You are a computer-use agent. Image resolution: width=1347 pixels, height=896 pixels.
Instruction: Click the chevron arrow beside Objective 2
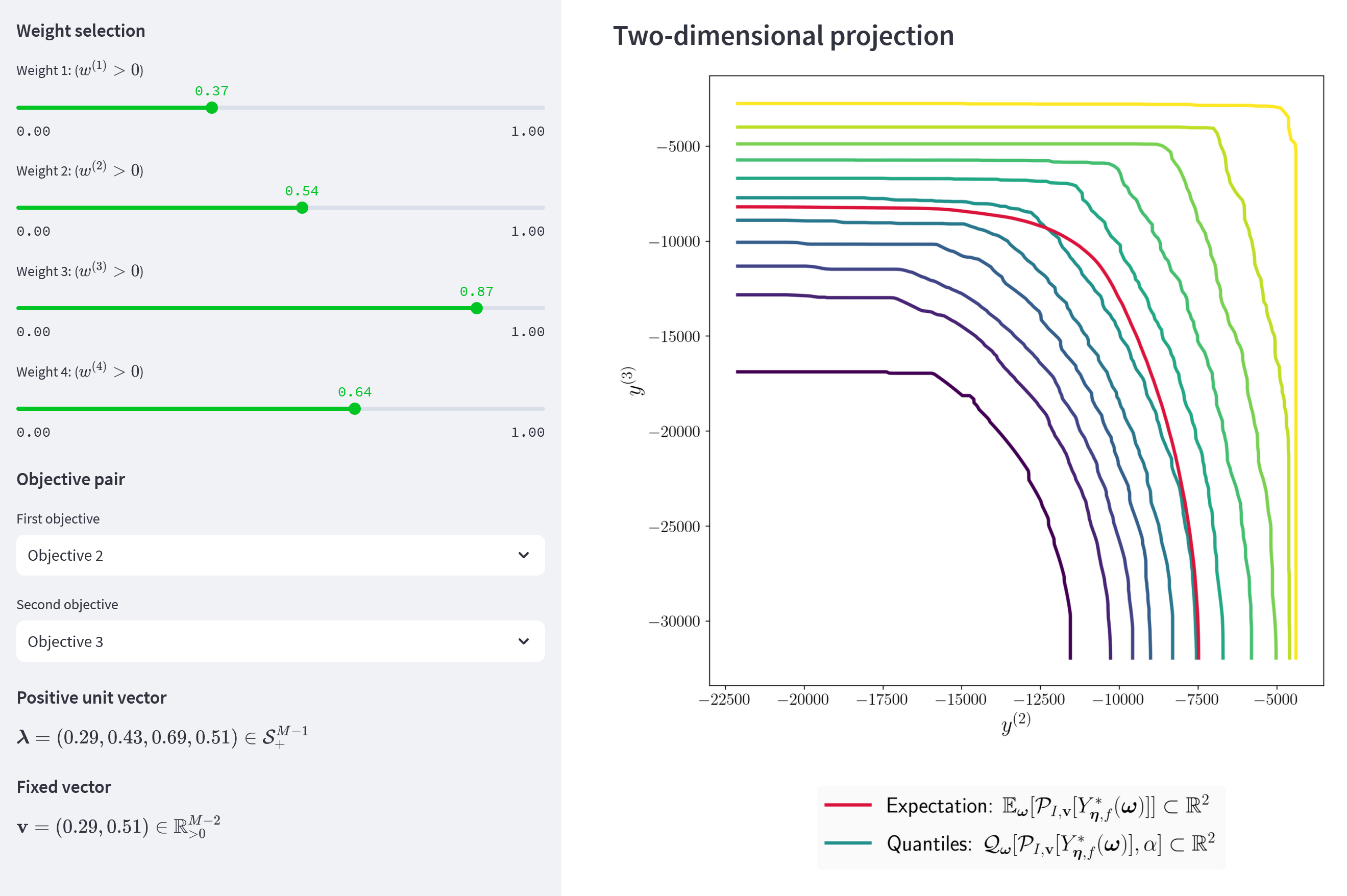(x=523, y=556)
